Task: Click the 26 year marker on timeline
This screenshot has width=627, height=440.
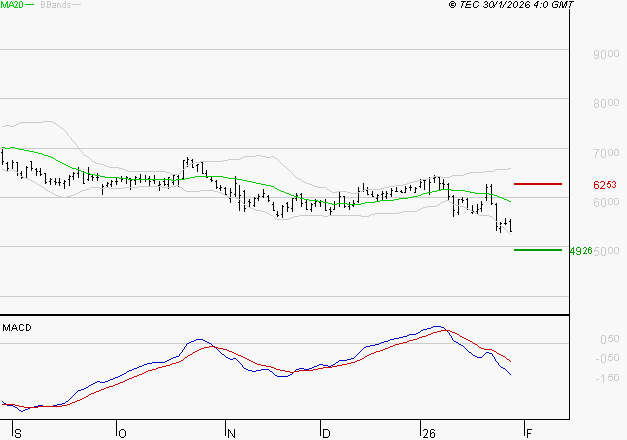Action: pyautogui.click(x=427, y=433)
